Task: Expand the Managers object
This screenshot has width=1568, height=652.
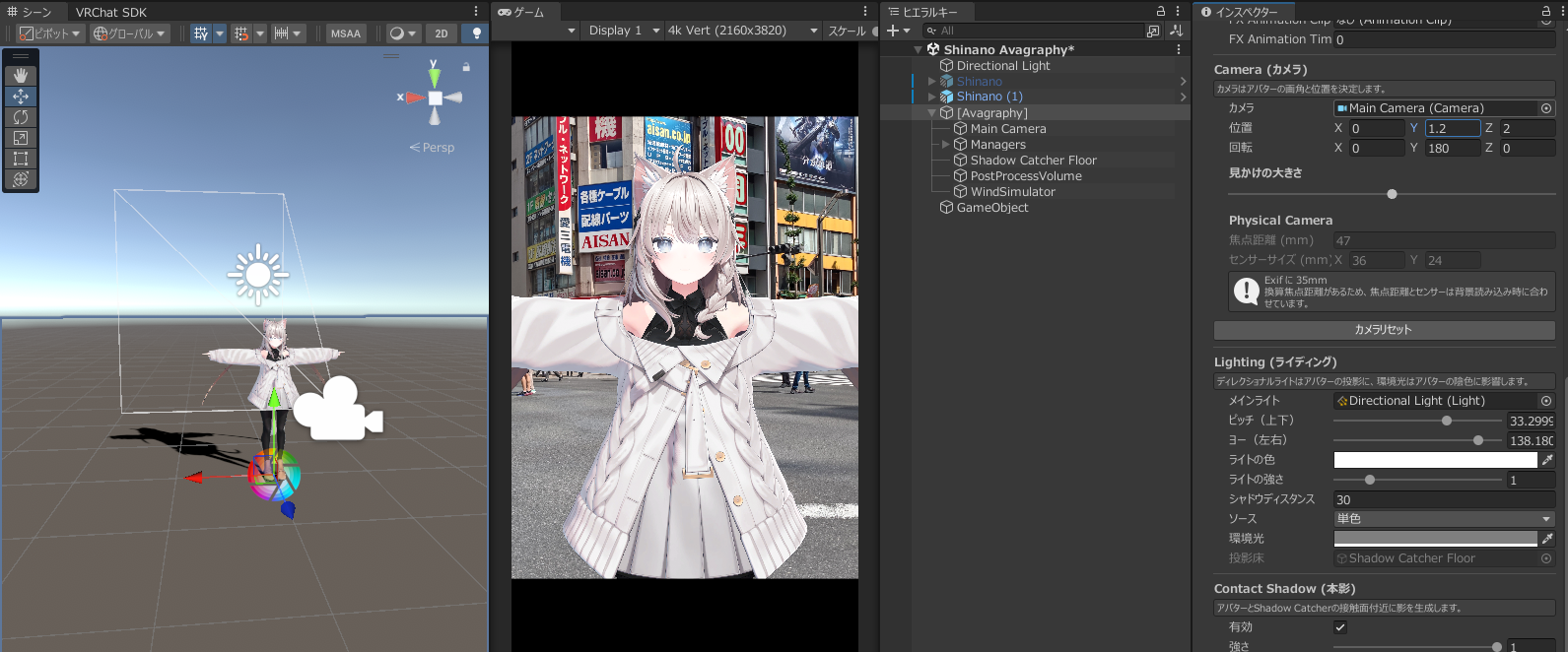Action: pos(946,145)
